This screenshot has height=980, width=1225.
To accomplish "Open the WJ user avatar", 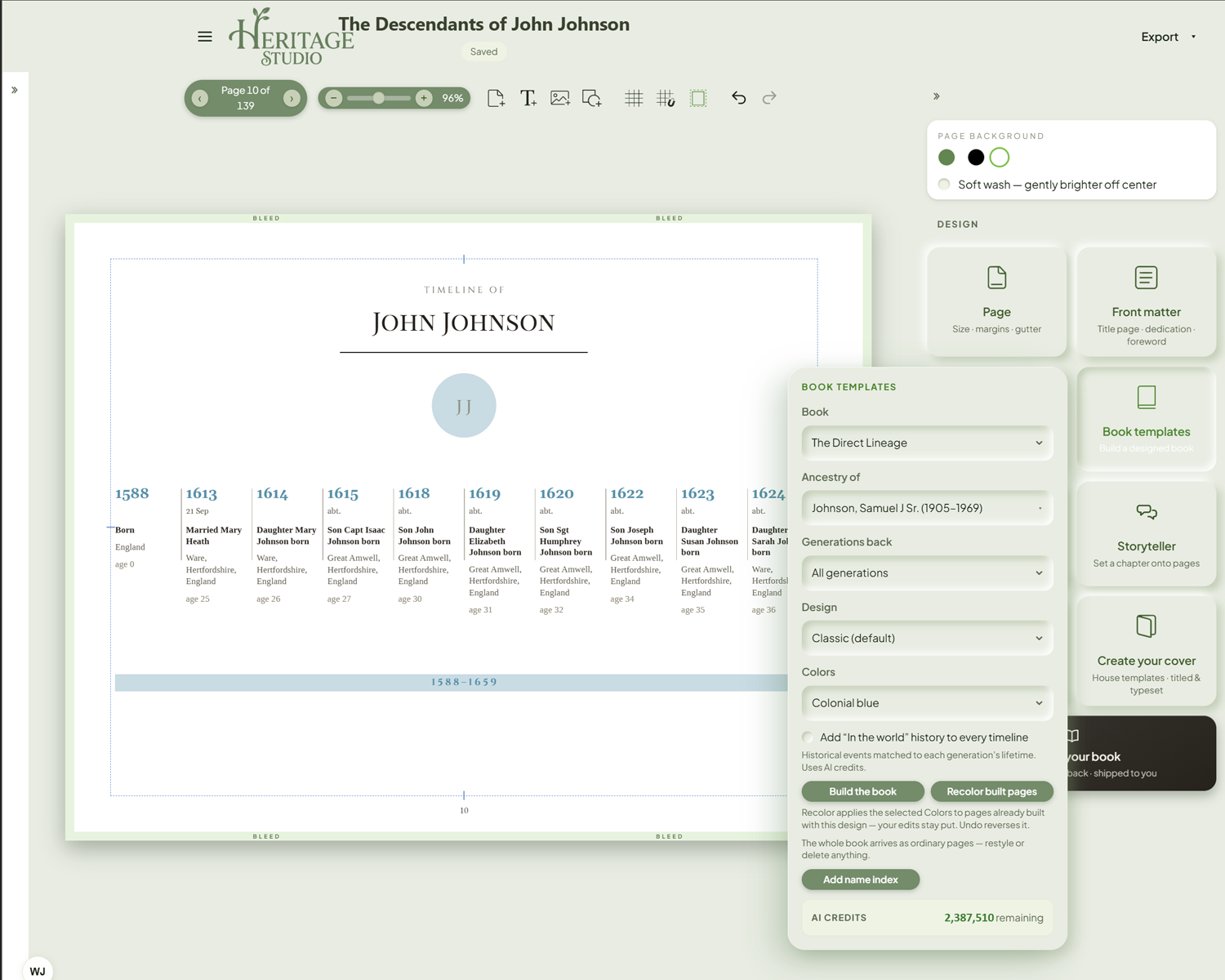I will (x=38, y=970).
